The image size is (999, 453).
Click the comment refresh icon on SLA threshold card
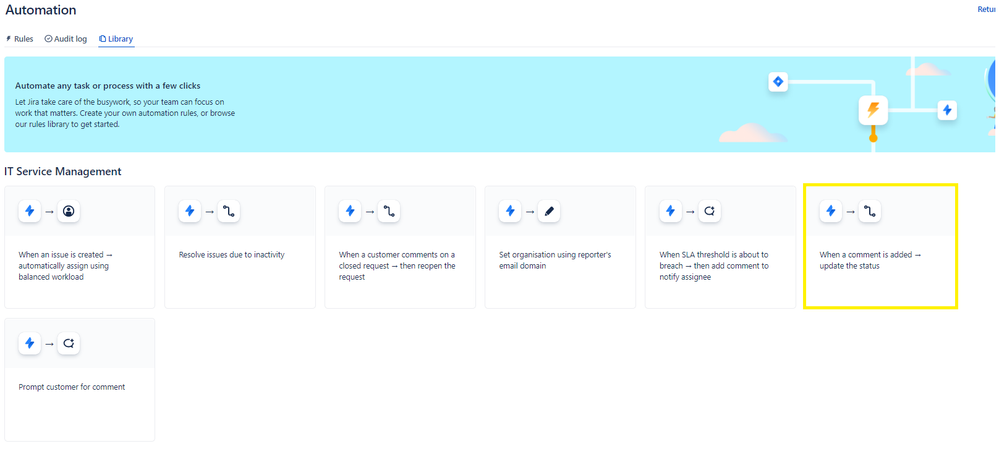710,211
